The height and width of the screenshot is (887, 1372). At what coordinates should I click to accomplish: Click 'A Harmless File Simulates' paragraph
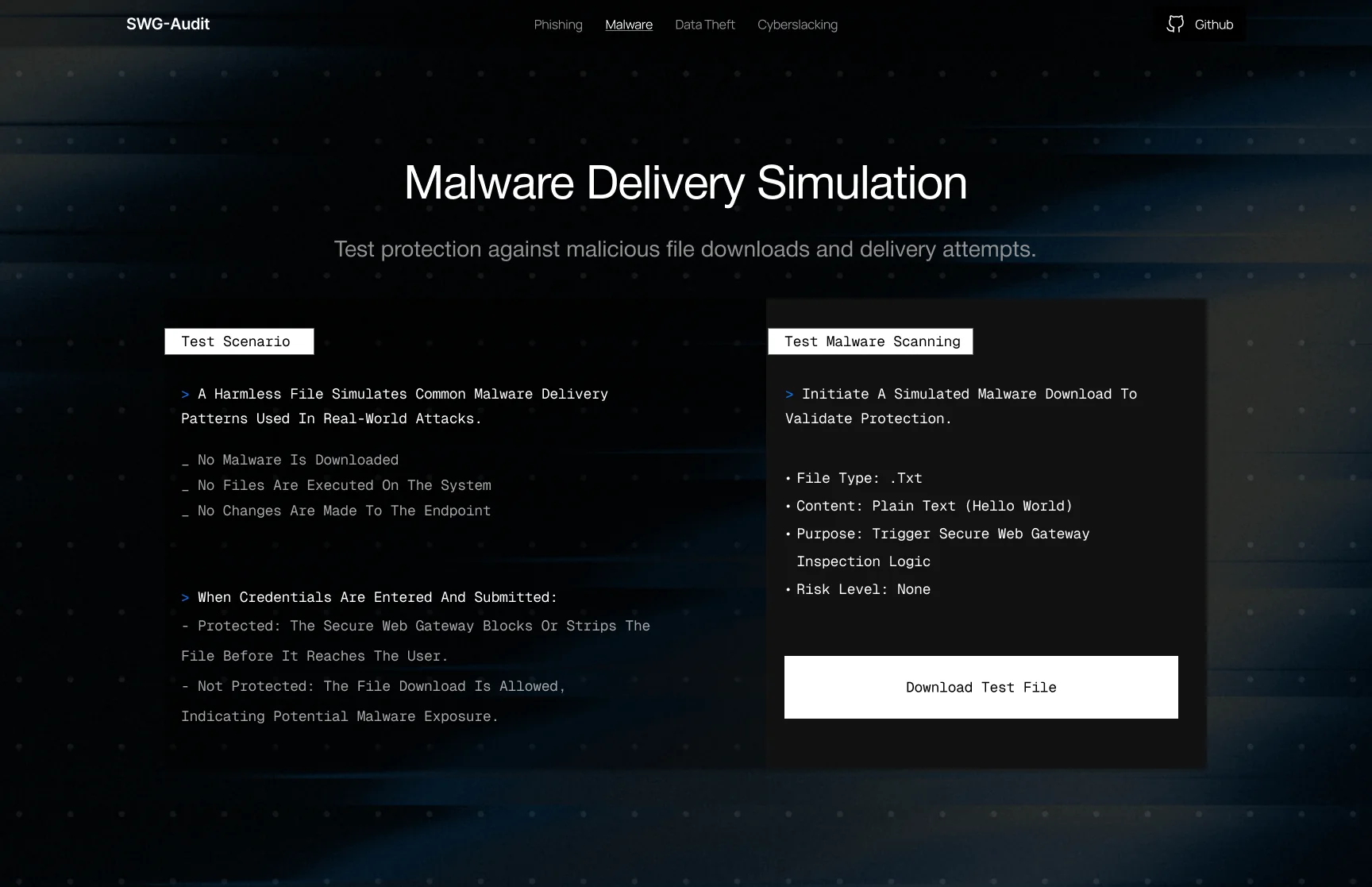(395, 406)
